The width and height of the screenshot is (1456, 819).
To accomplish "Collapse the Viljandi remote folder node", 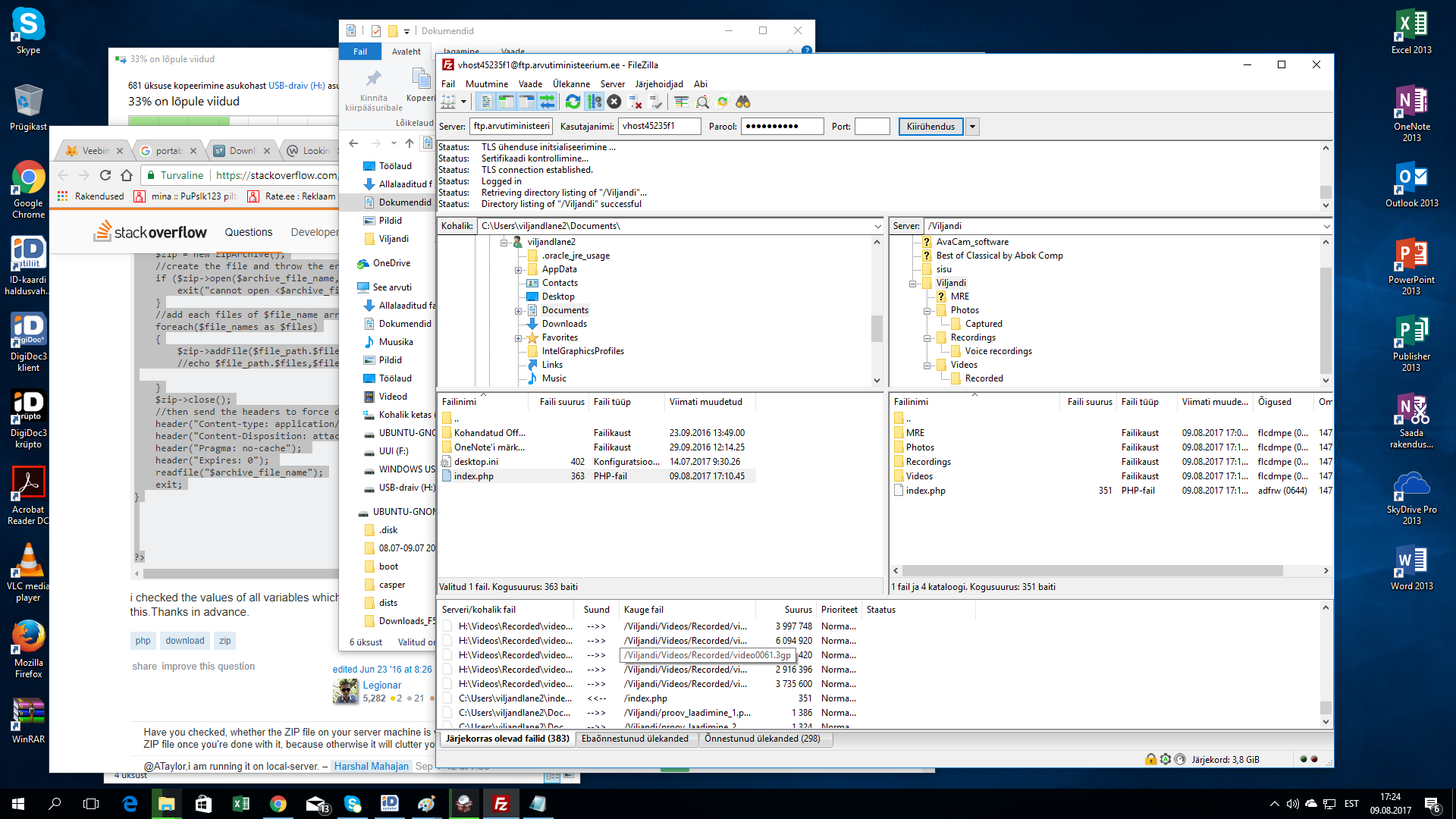I will 912,284.
